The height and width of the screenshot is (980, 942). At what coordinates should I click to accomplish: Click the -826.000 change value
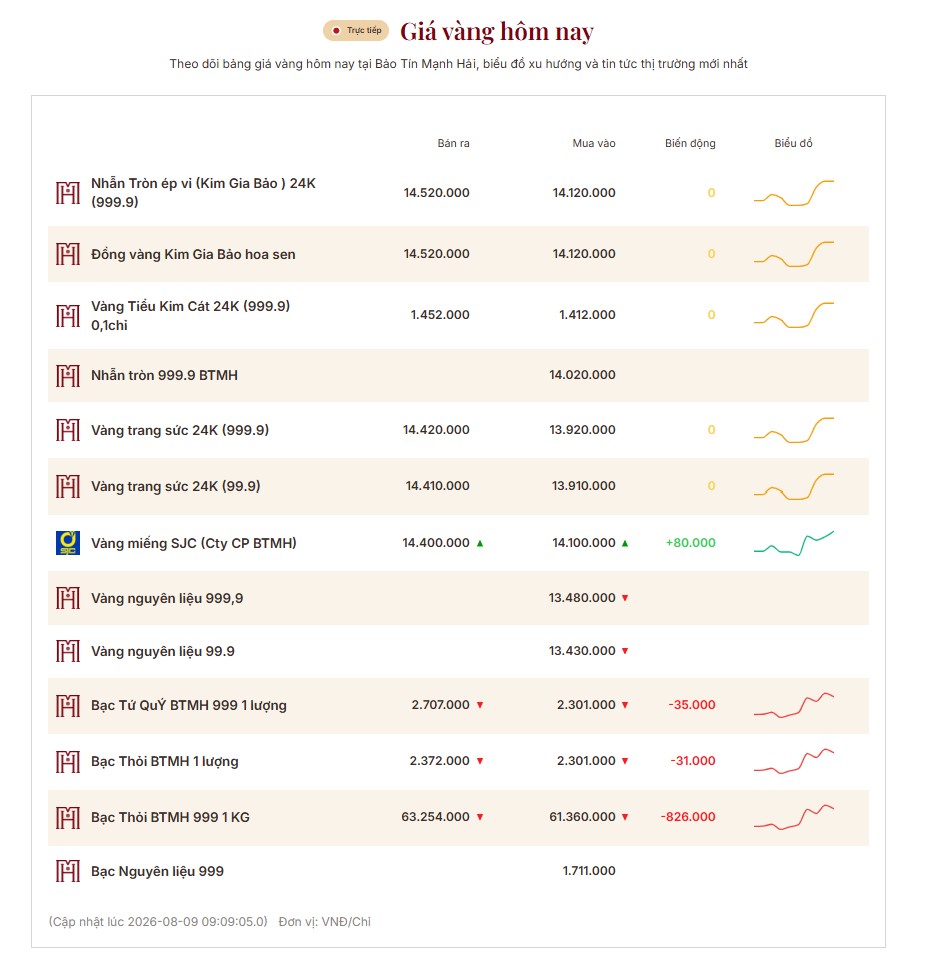click(688, 817)
